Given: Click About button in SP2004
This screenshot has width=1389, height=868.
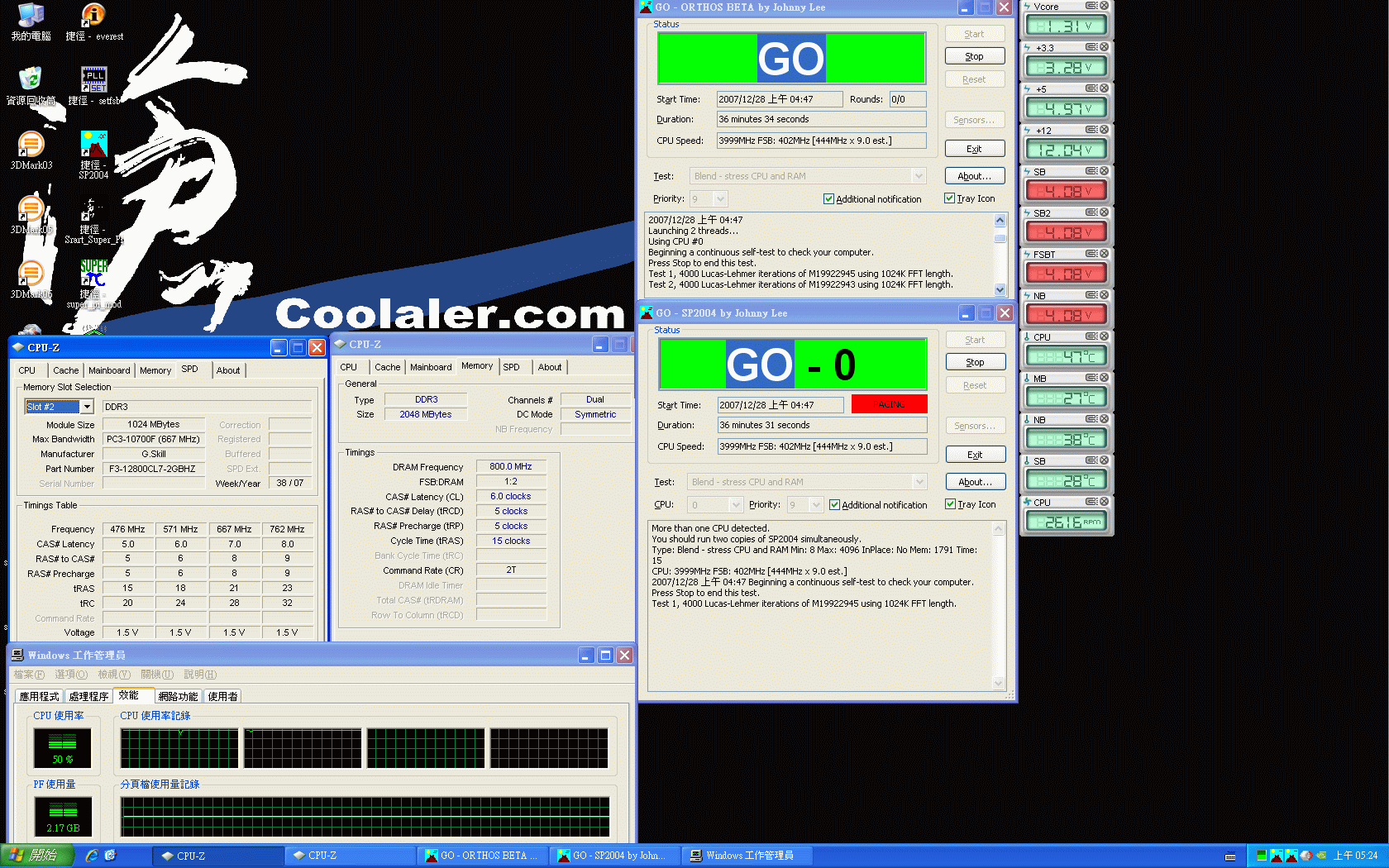Looking at the screenshot, I should coord(976,482).
